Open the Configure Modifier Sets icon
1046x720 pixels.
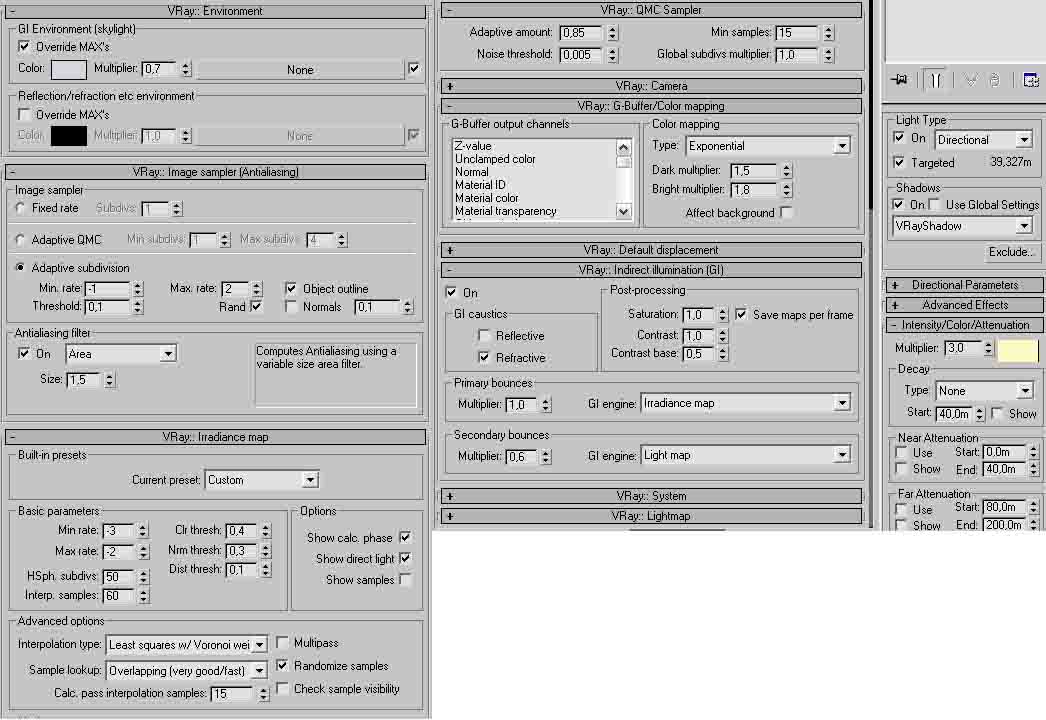point(1031,80)
